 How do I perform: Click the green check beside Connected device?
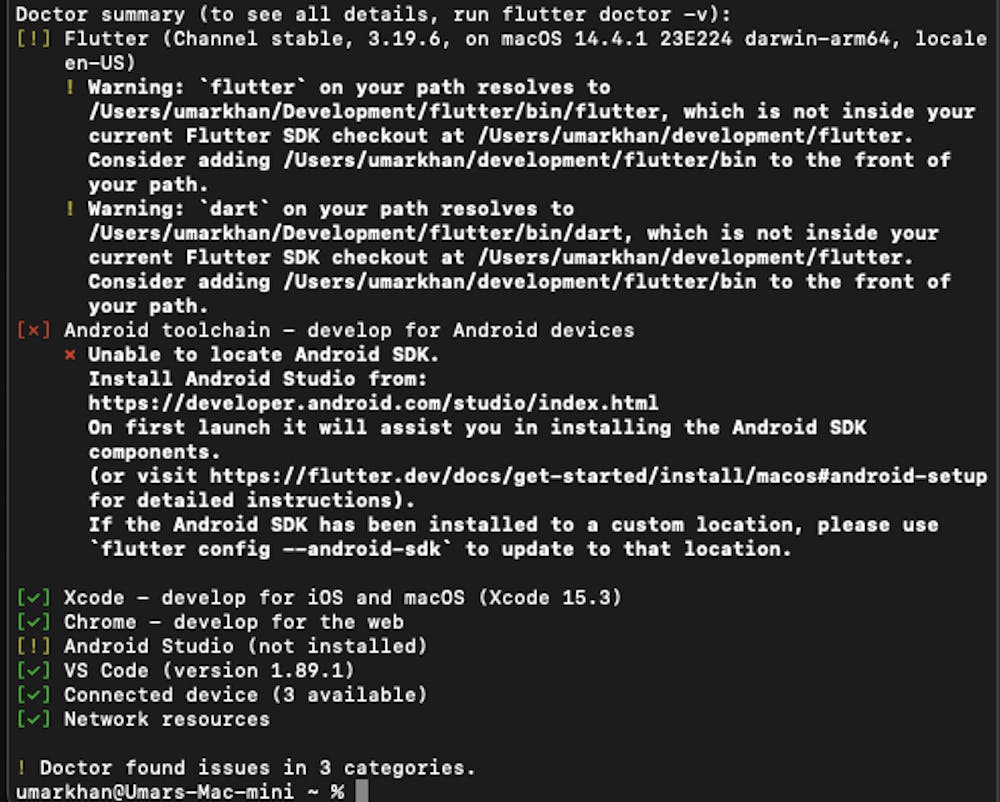point(34,694)
